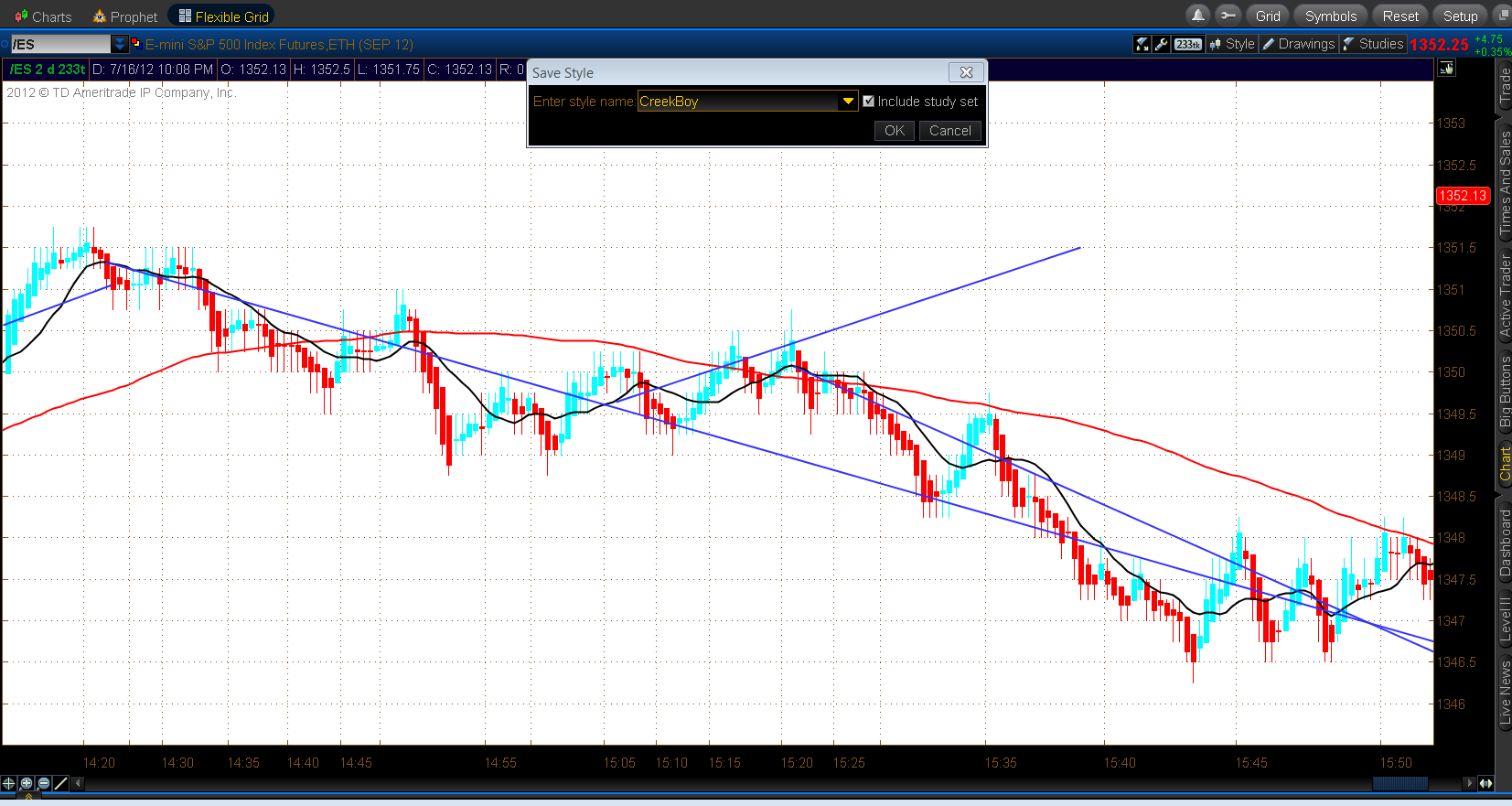Open the Live News side tab
The image size is (1512, 806).
pos(1505,693)
